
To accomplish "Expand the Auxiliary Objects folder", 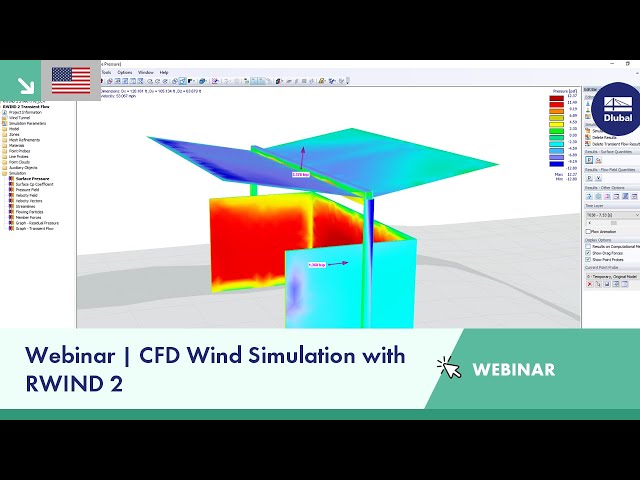I will click(4, 167).
